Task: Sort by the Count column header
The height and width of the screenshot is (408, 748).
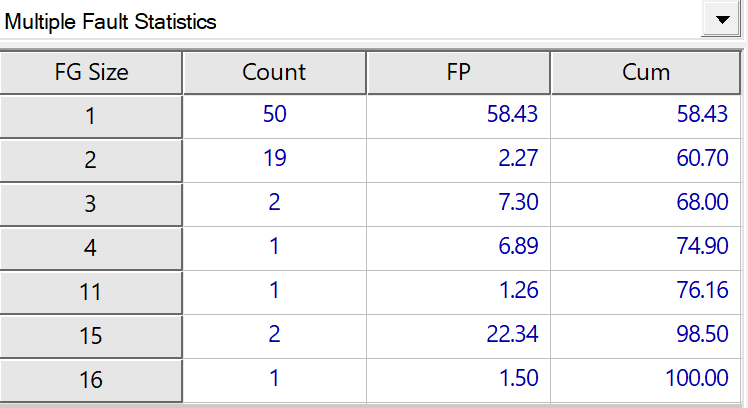Action: point(274,72)
